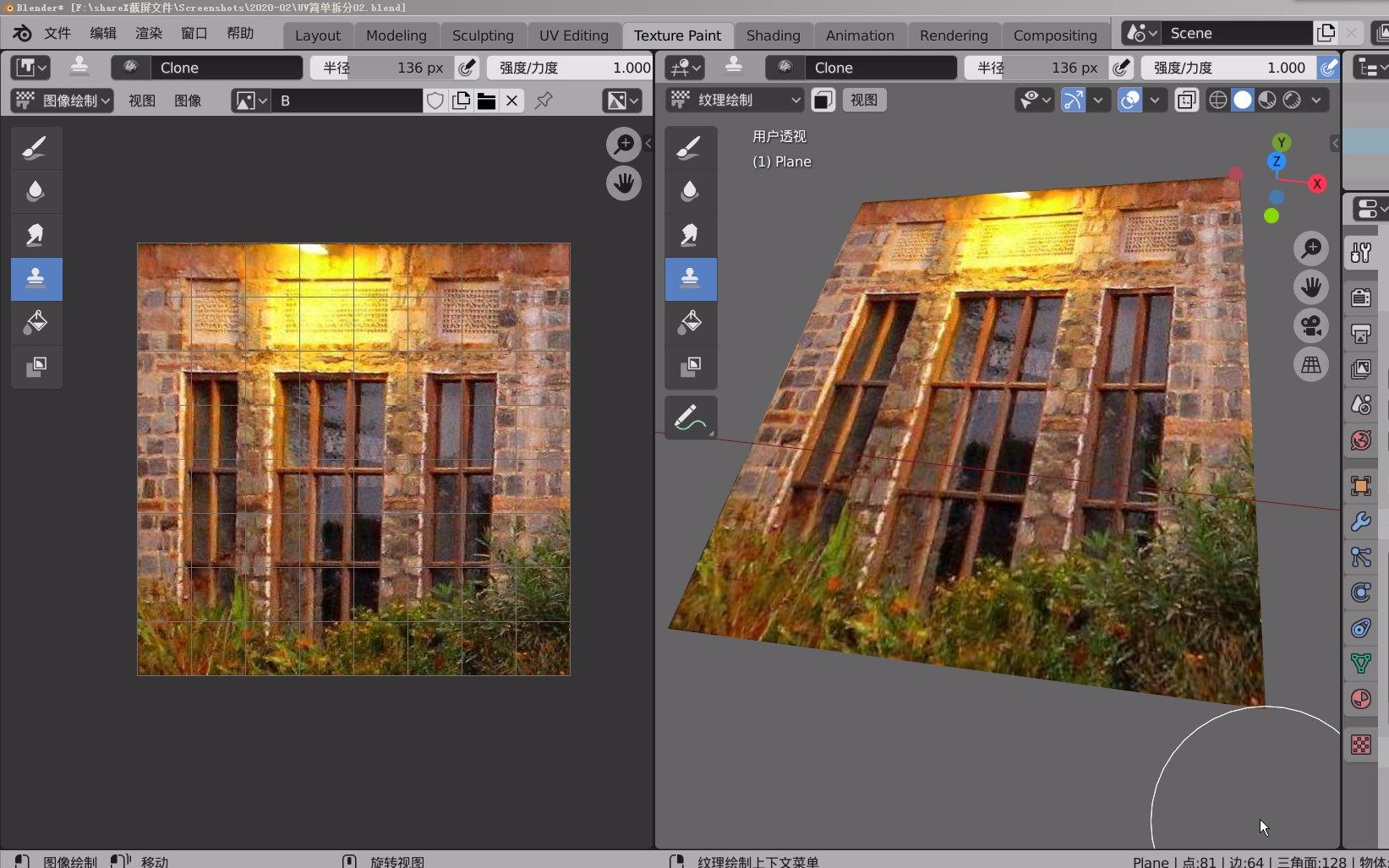Select Smear tool in image editor
This screenshot has height=868, width=1389.
pyautogui.click(x=36, y=235)
